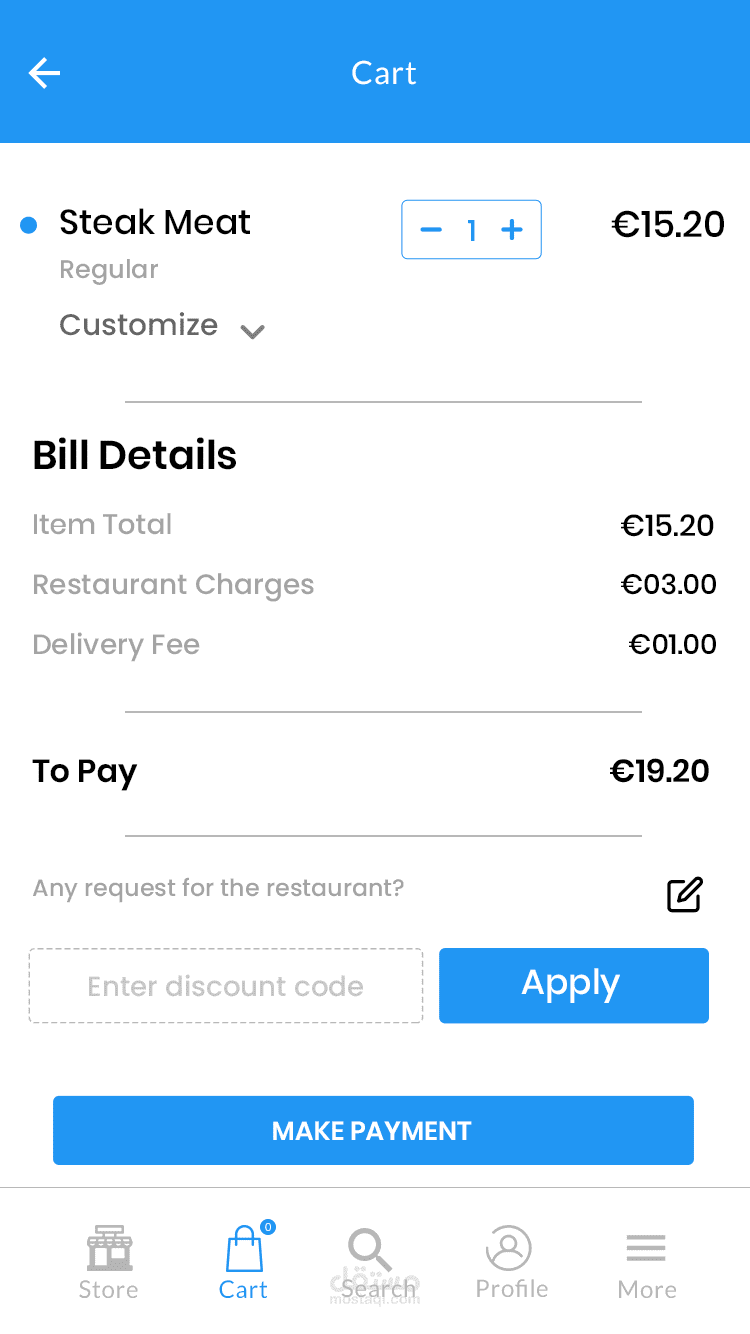Select the Cart shopping bag icon
Image resolution: width=750 pixels, height=1334 pixels.
(x=244, y=1249)
